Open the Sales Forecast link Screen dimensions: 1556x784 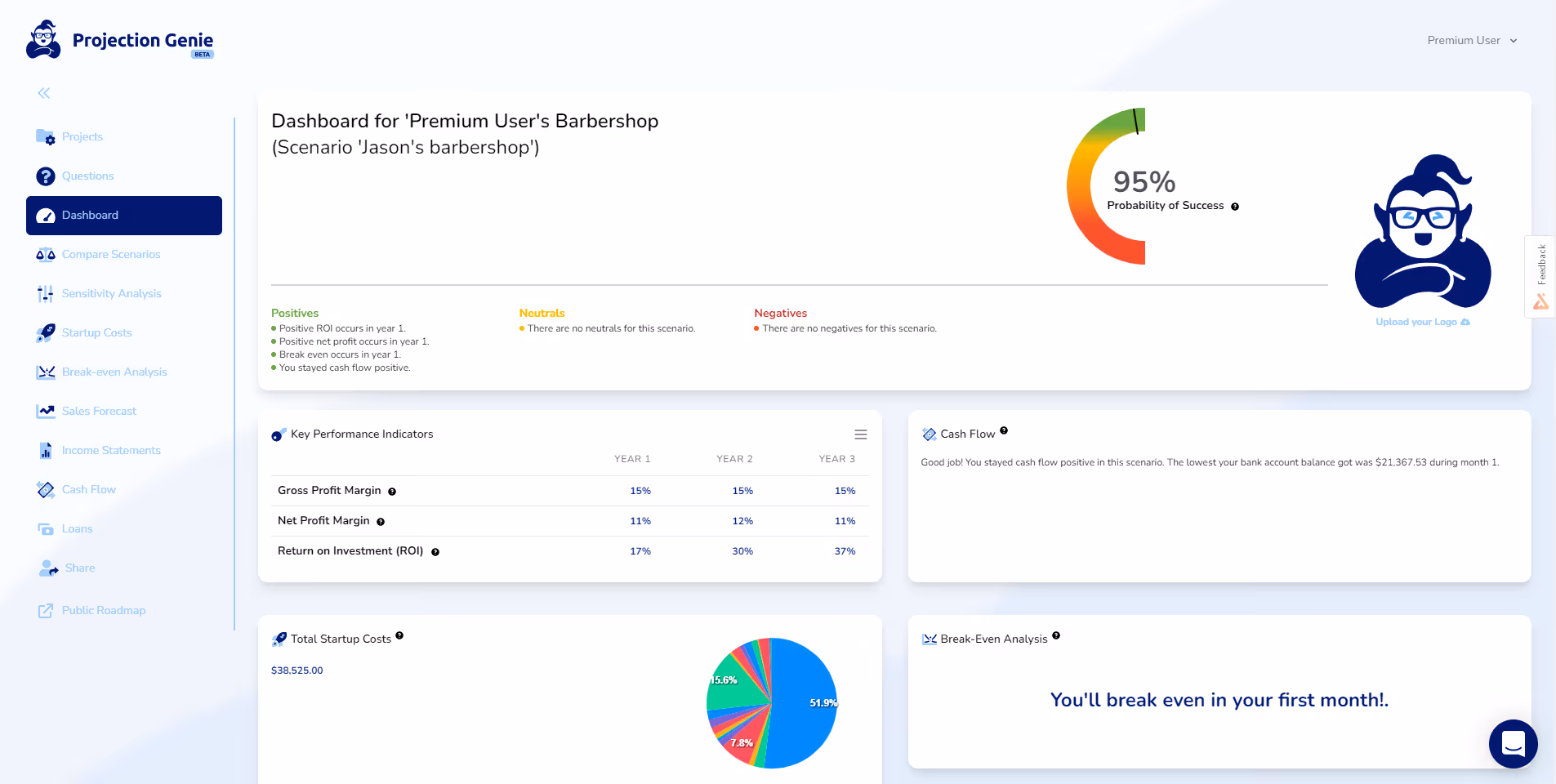tap(99, 411)
